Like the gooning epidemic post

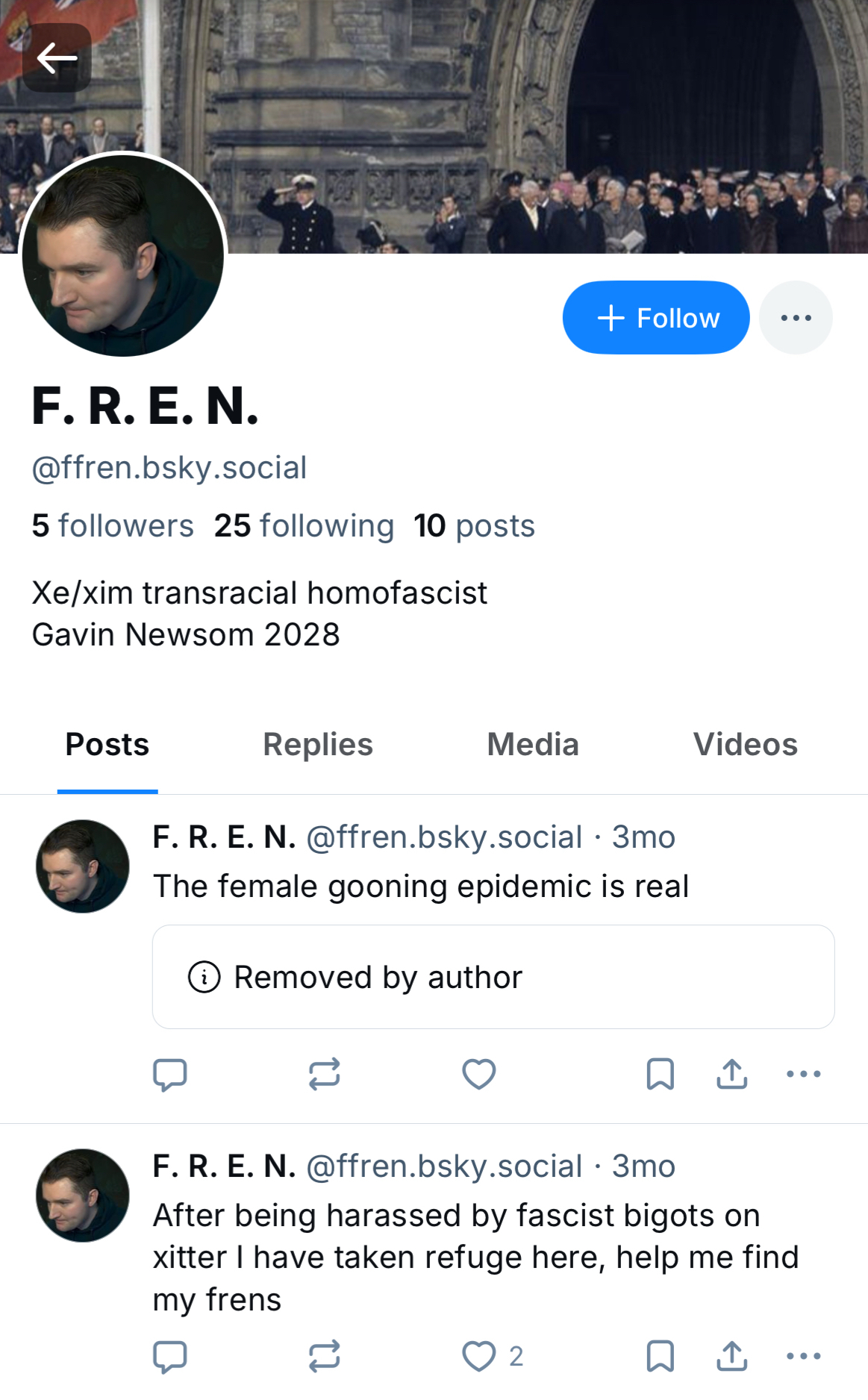pos(479,1075)
